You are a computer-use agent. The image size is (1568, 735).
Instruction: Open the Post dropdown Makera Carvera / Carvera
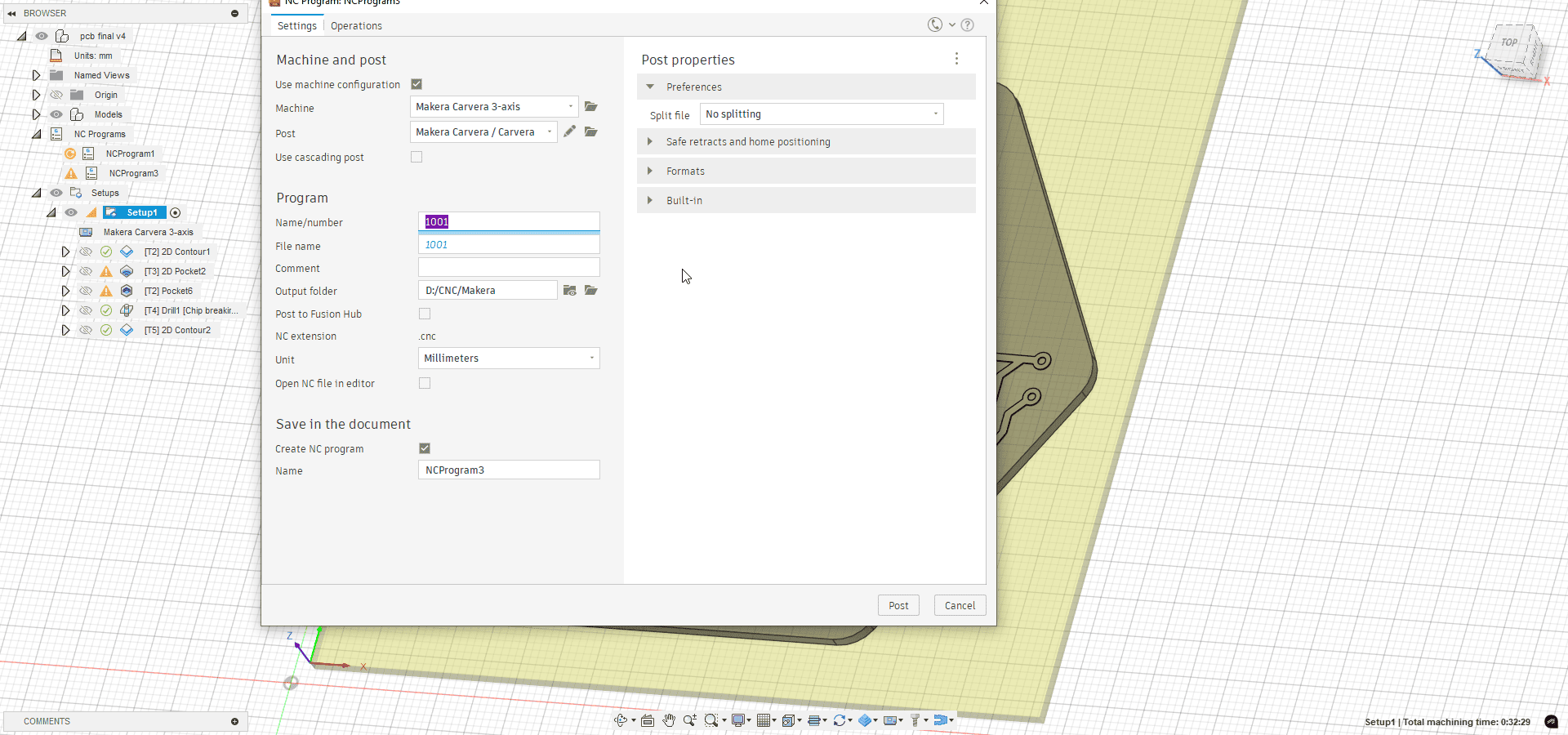(x=483, y=131)
